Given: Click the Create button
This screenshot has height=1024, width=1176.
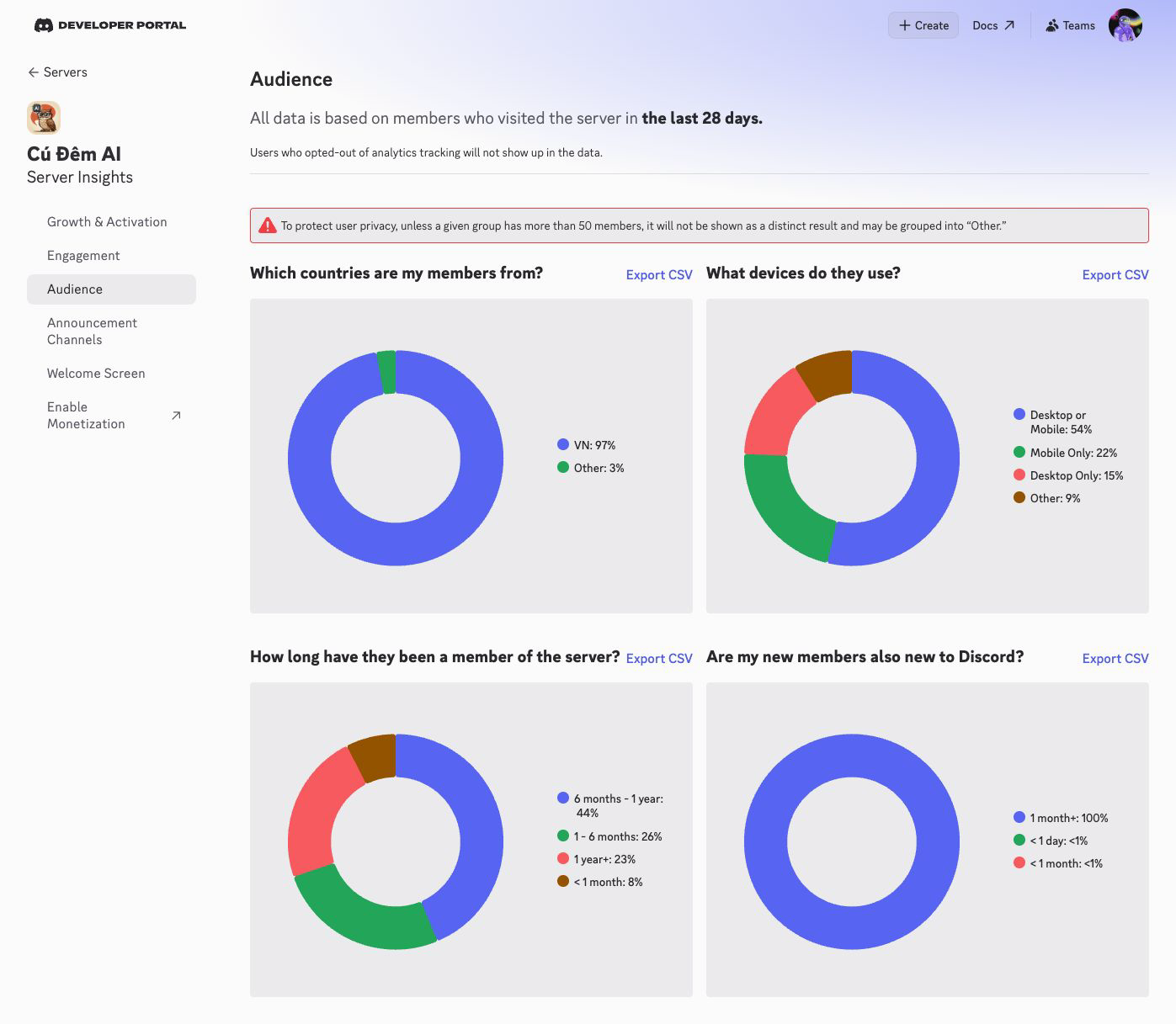Looking at the screenshot, I should click(923, 25).
